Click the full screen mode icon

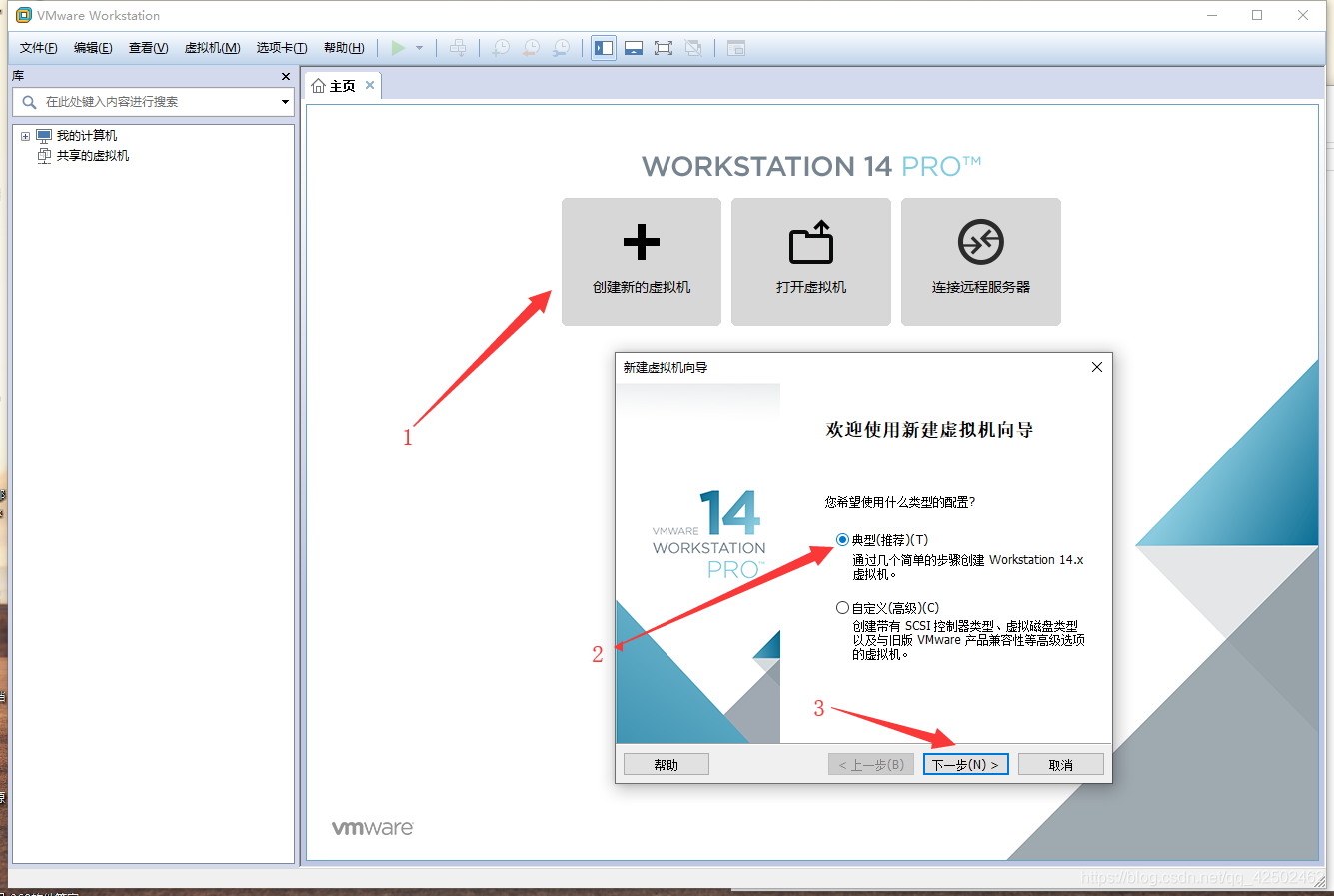click(664, 48)
